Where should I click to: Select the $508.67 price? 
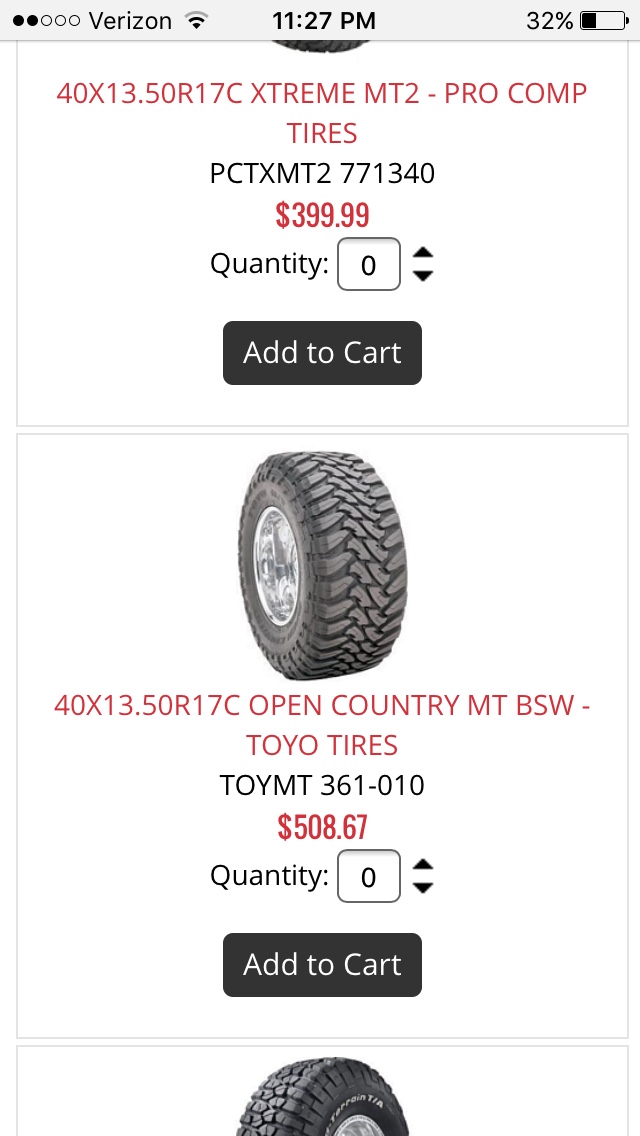coord(322,827)
